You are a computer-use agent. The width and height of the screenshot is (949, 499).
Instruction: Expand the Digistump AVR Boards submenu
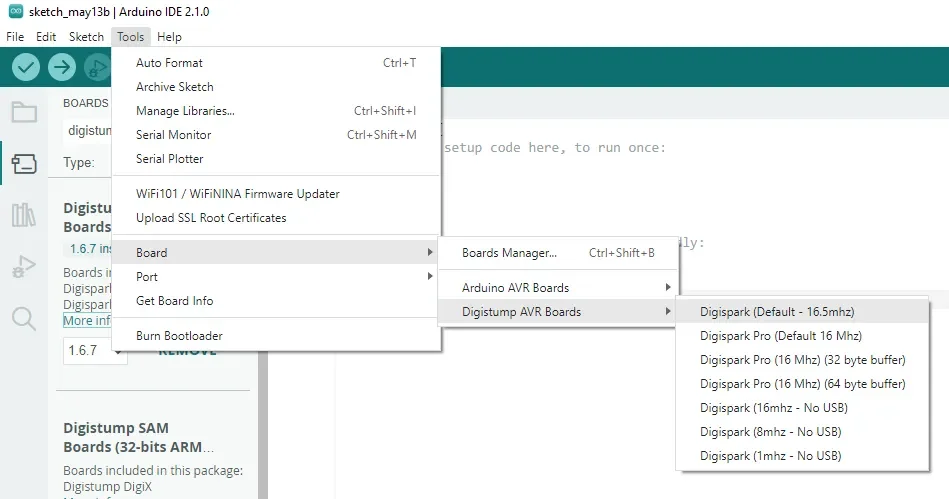point(558,312)
